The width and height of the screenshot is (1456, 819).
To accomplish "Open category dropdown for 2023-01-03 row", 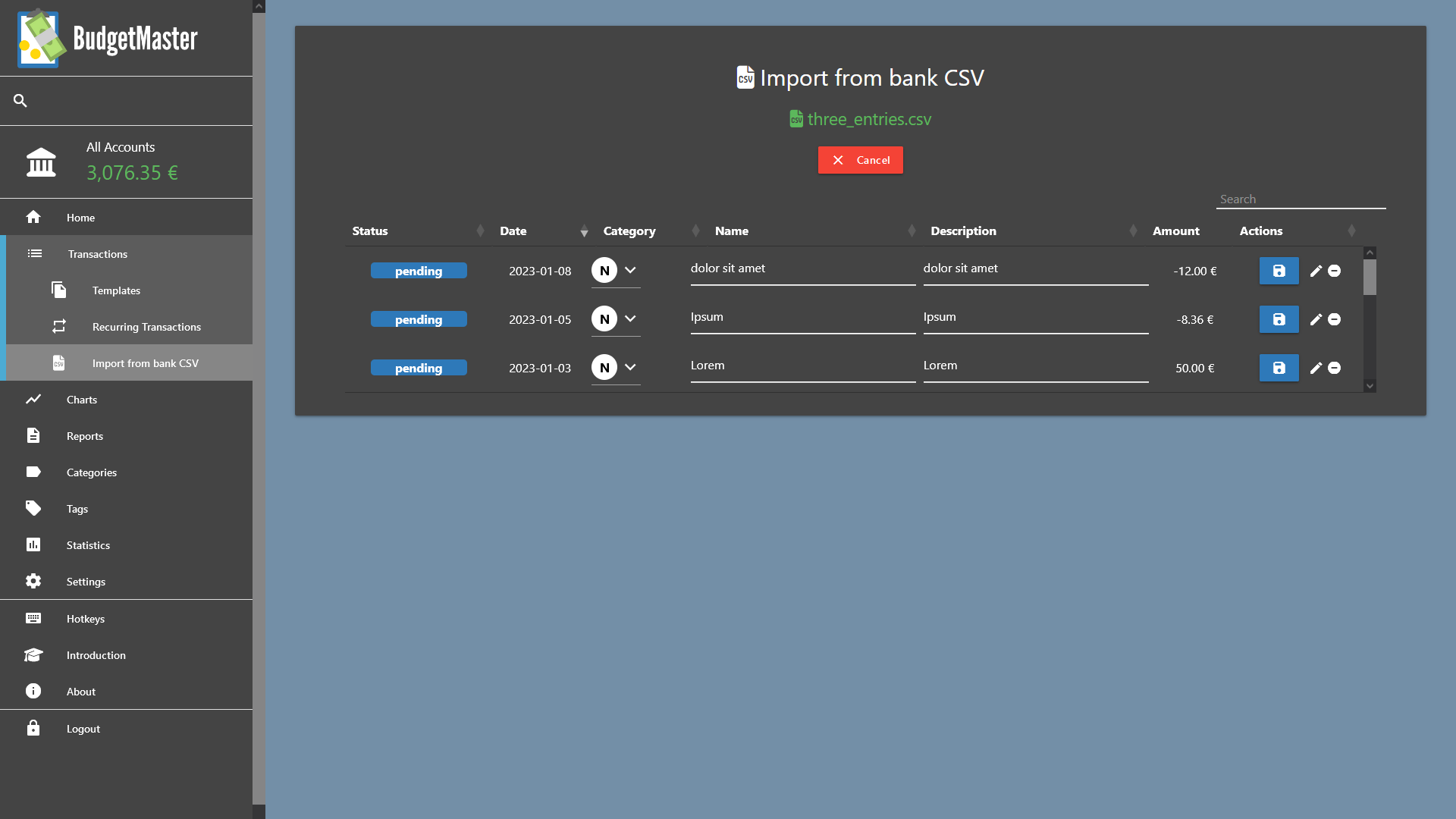I will click(616, 368).
